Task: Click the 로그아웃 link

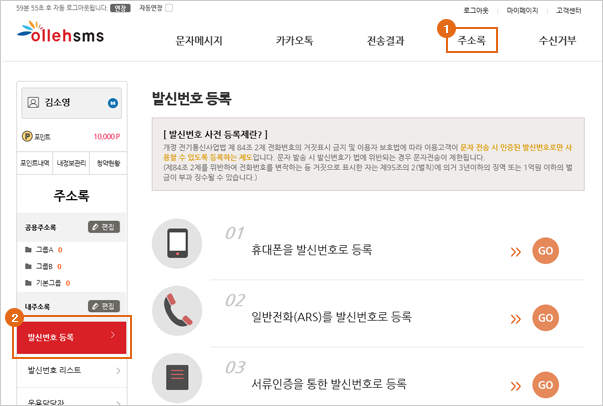Action: point(476,11)
